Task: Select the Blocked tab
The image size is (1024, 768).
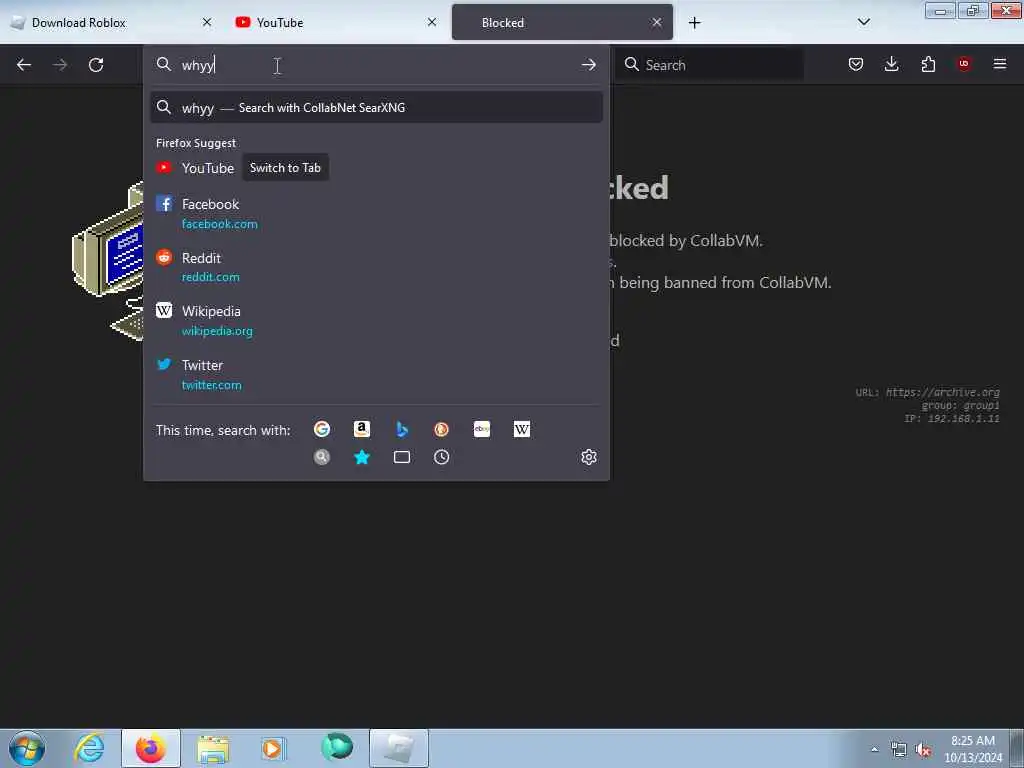Action: click(x=562, y=22)
